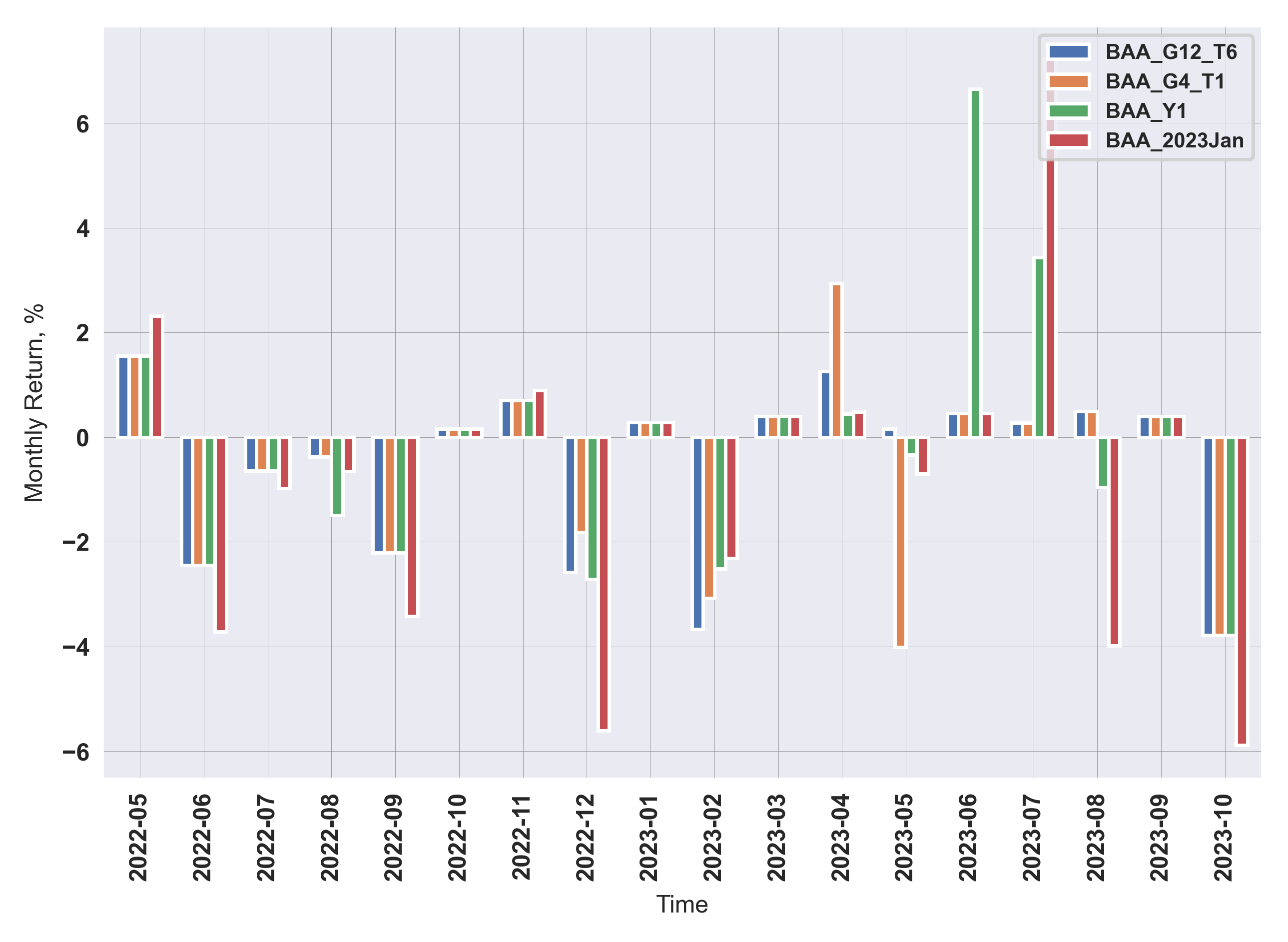Screen dimensions: 1288x942
Task: Click the BAA_G12_T6 legend label
Action: click(x=1171, y=52)
